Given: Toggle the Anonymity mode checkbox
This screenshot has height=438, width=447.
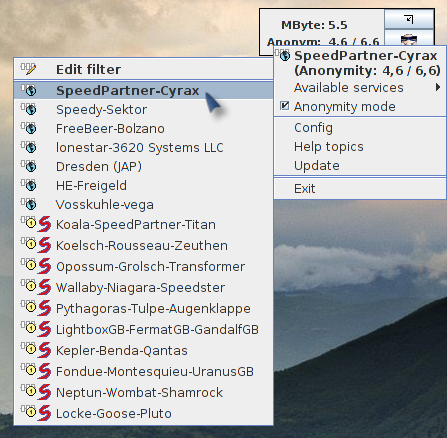Looking at the screenshot, I should [284, 106].
